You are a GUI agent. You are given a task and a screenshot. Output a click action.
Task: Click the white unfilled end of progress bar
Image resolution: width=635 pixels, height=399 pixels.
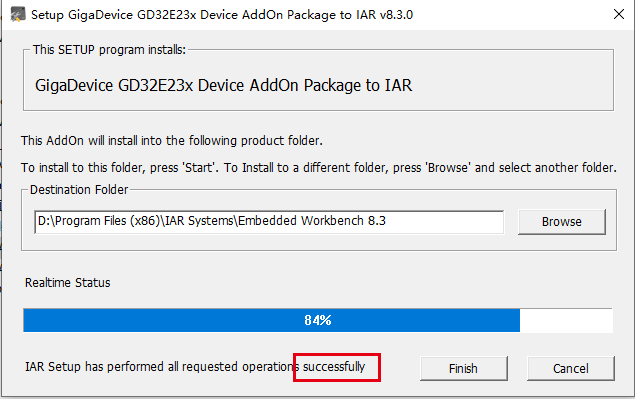point(566,320)
